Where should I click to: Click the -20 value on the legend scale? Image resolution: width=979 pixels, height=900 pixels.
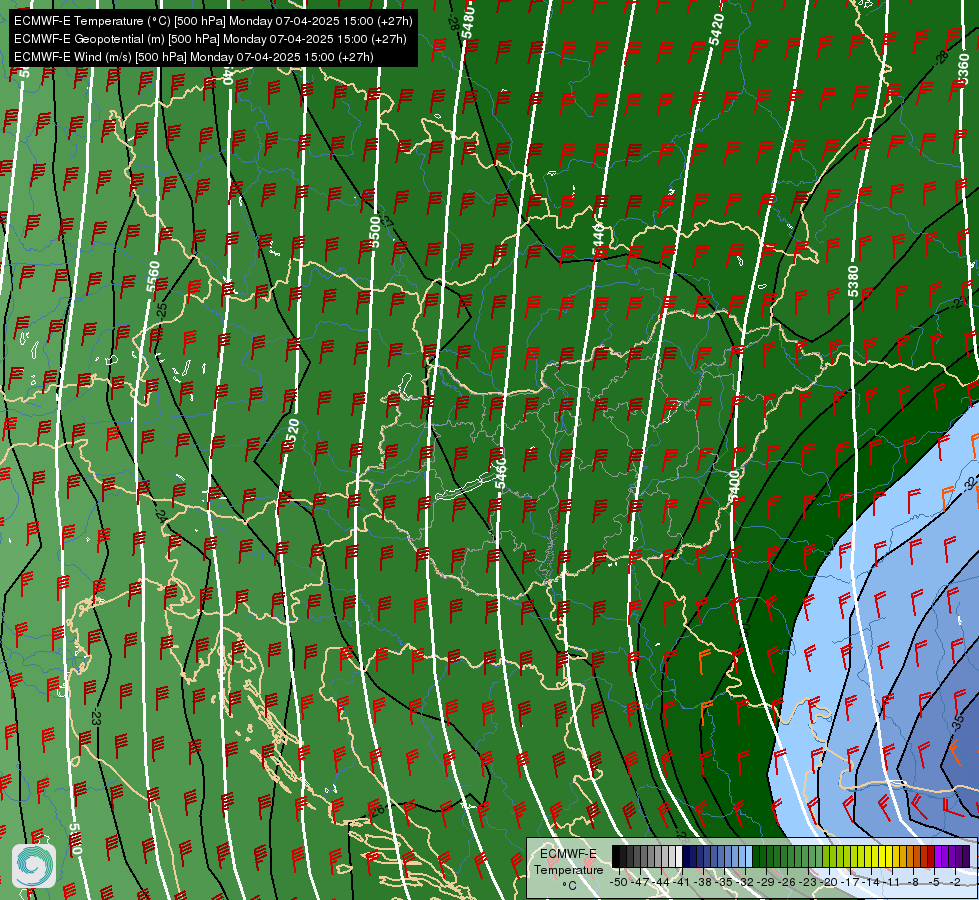pyautogui.click(x=829, y=882)
